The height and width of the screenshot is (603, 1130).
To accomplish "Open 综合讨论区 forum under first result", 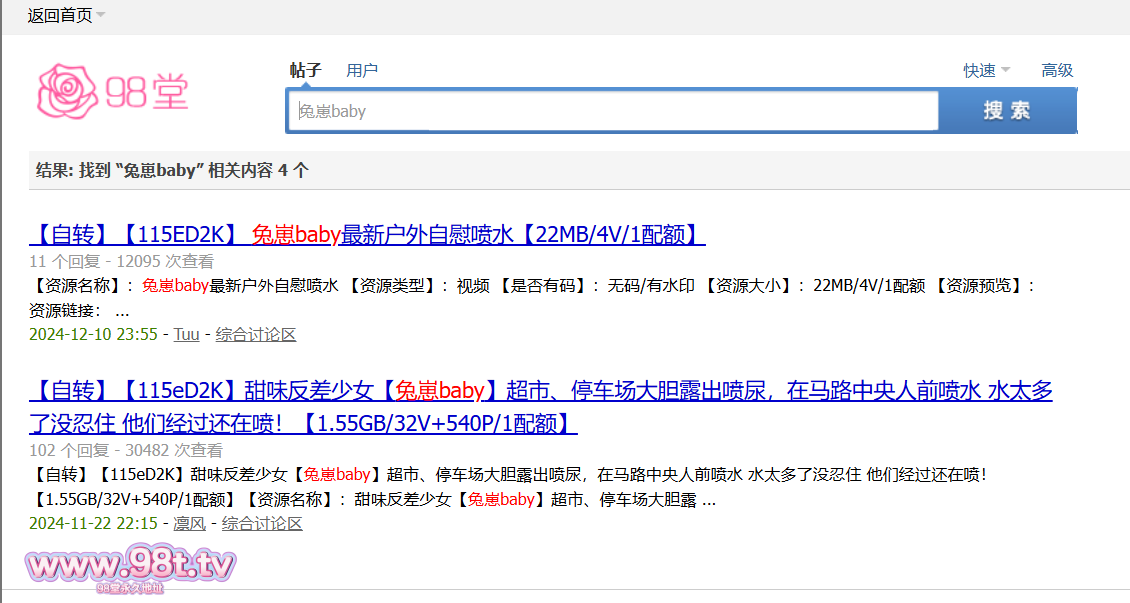I will click(256, 334).
